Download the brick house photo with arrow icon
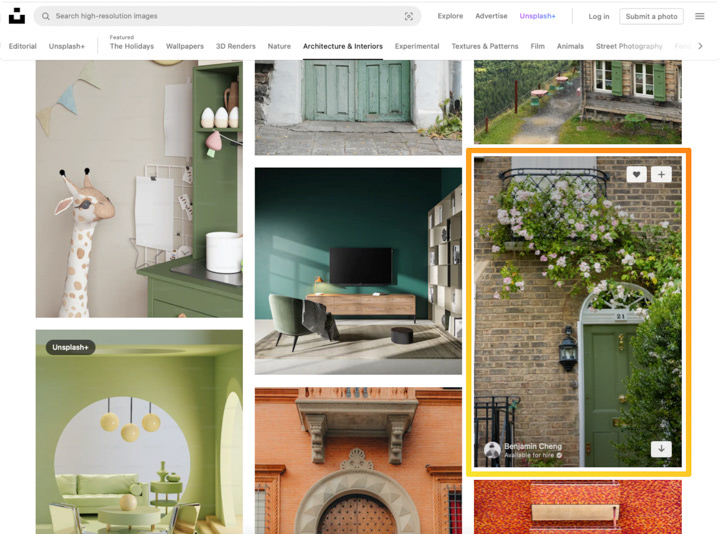The width and height of the screenshot is (720, 534). click(x=661, y=449)
